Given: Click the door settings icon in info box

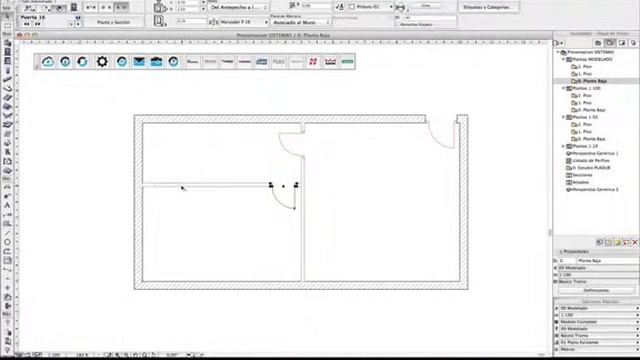Looking at the screenshot, I should click(74, 7).
